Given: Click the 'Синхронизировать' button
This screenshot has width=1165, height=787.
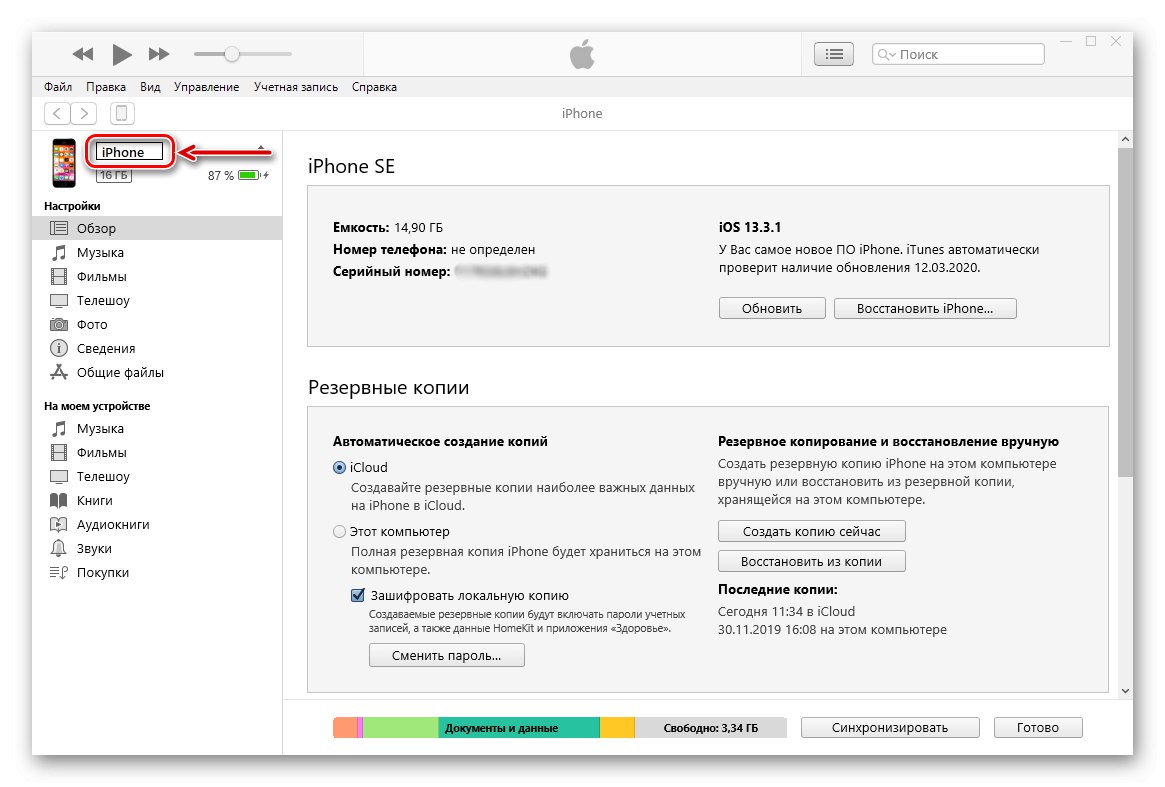Looking at the screenshot, I should click(889, 728).
